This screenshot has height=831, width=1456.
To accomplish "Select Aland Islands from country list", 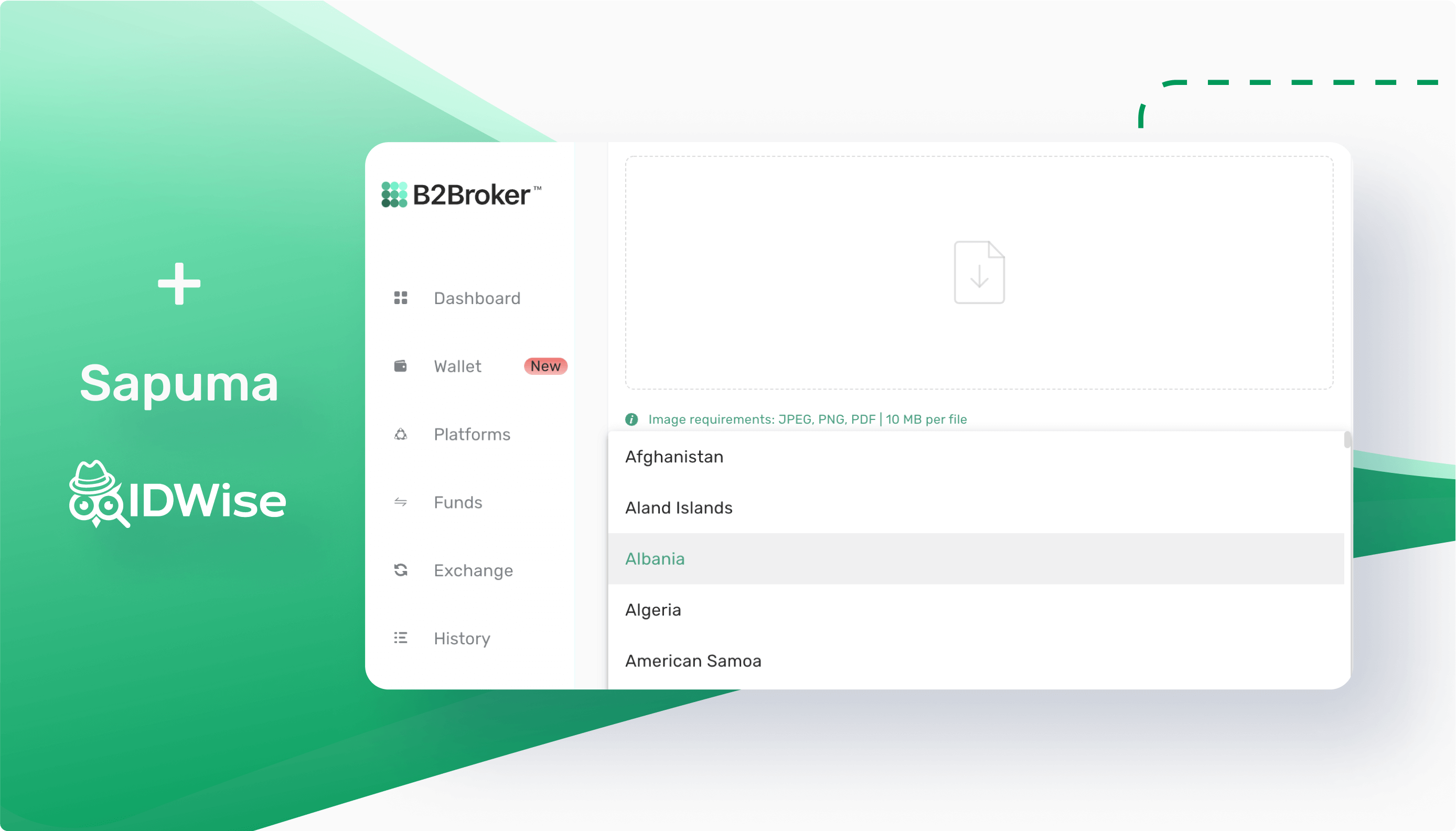I will coord(678,507).
